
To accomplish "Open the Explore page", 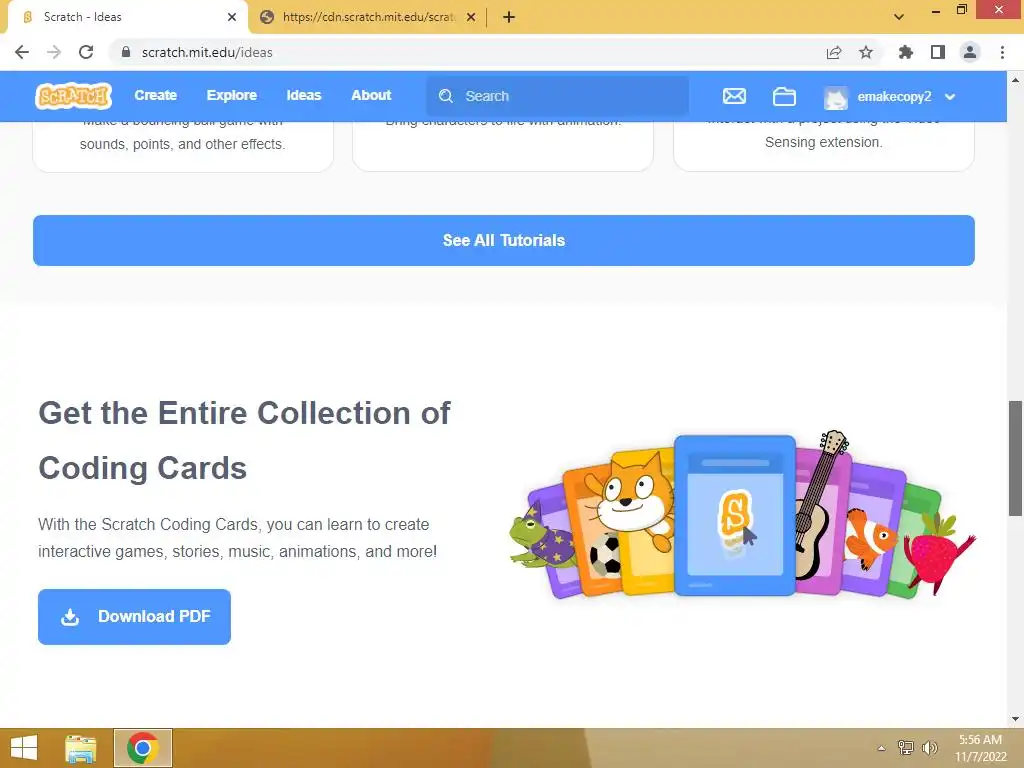I will [232, 95].
